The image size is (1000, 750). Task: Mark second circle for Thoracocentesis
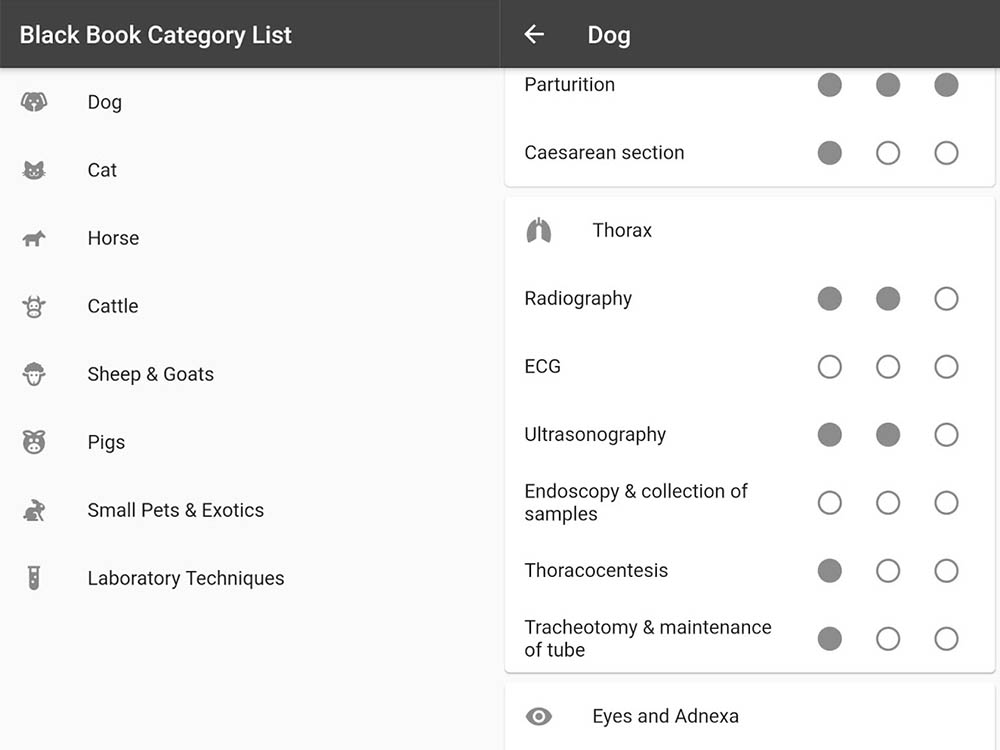click(888, 571)
